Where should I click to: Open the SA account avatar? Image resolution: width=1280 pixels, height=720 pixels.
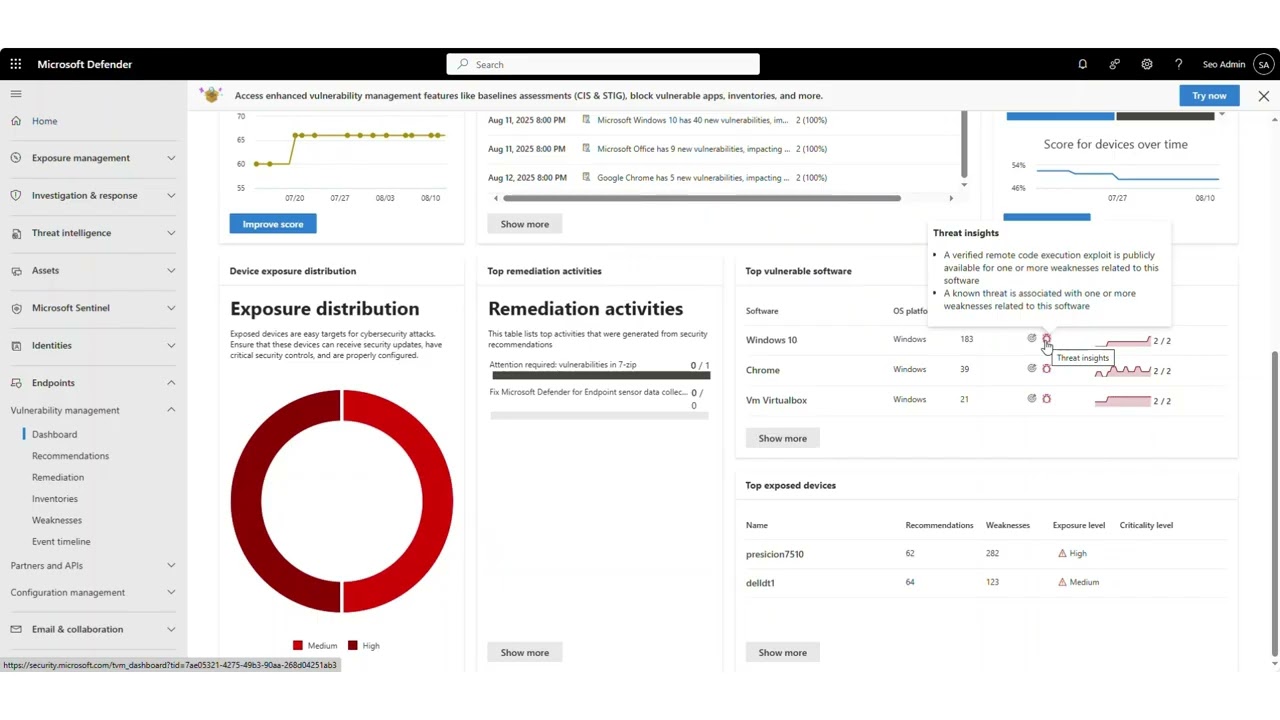(1264, 64)
